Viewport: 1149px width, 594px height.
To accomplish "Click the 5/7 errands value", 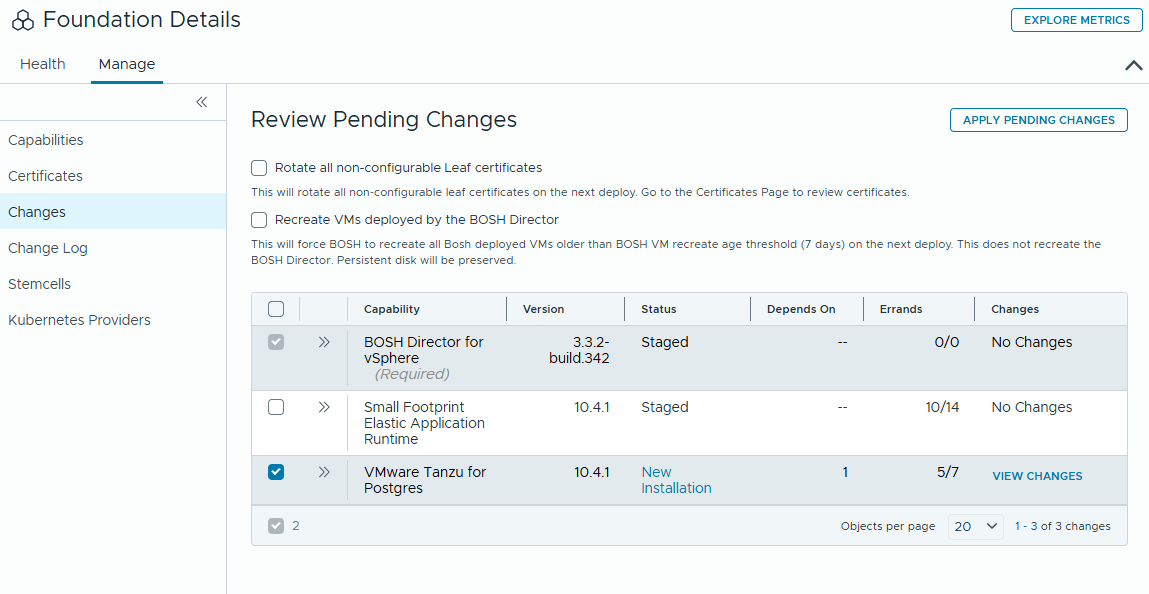I will click(x=947, y=472).
